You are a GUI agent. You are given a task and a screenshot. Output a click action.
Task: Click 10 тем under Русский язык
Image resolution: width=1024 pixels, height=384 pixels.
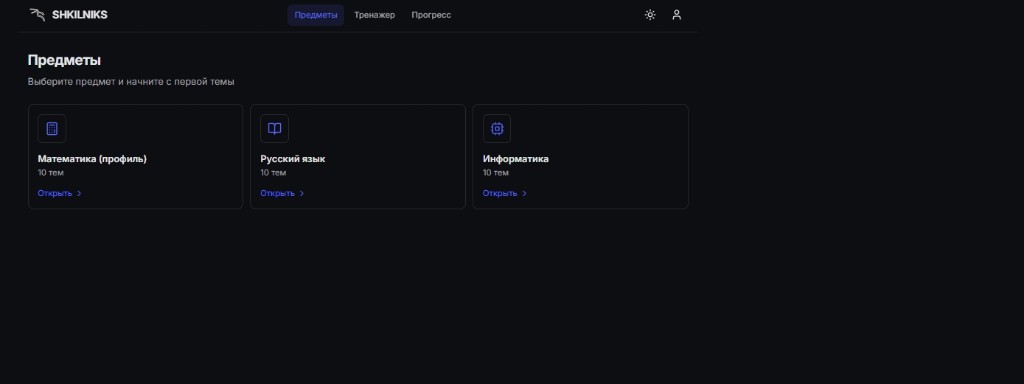274,173
